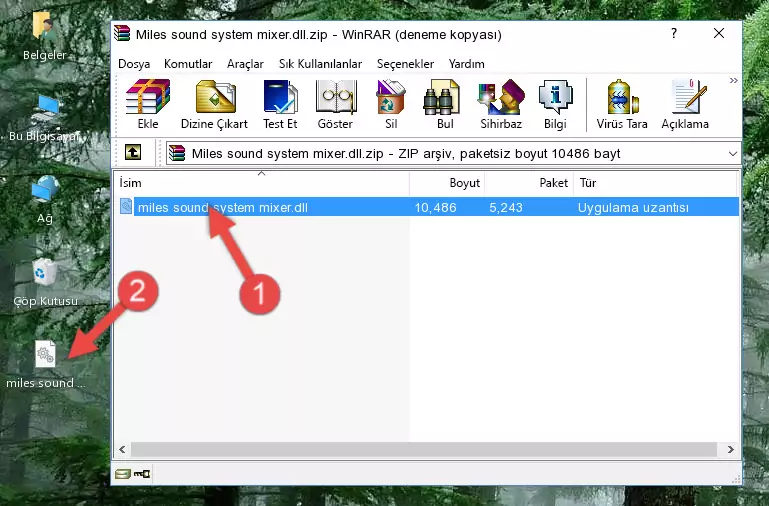This screenshot has width=769, height=506.
Task: Open the Araçlar menu
Action: point(245,64)
